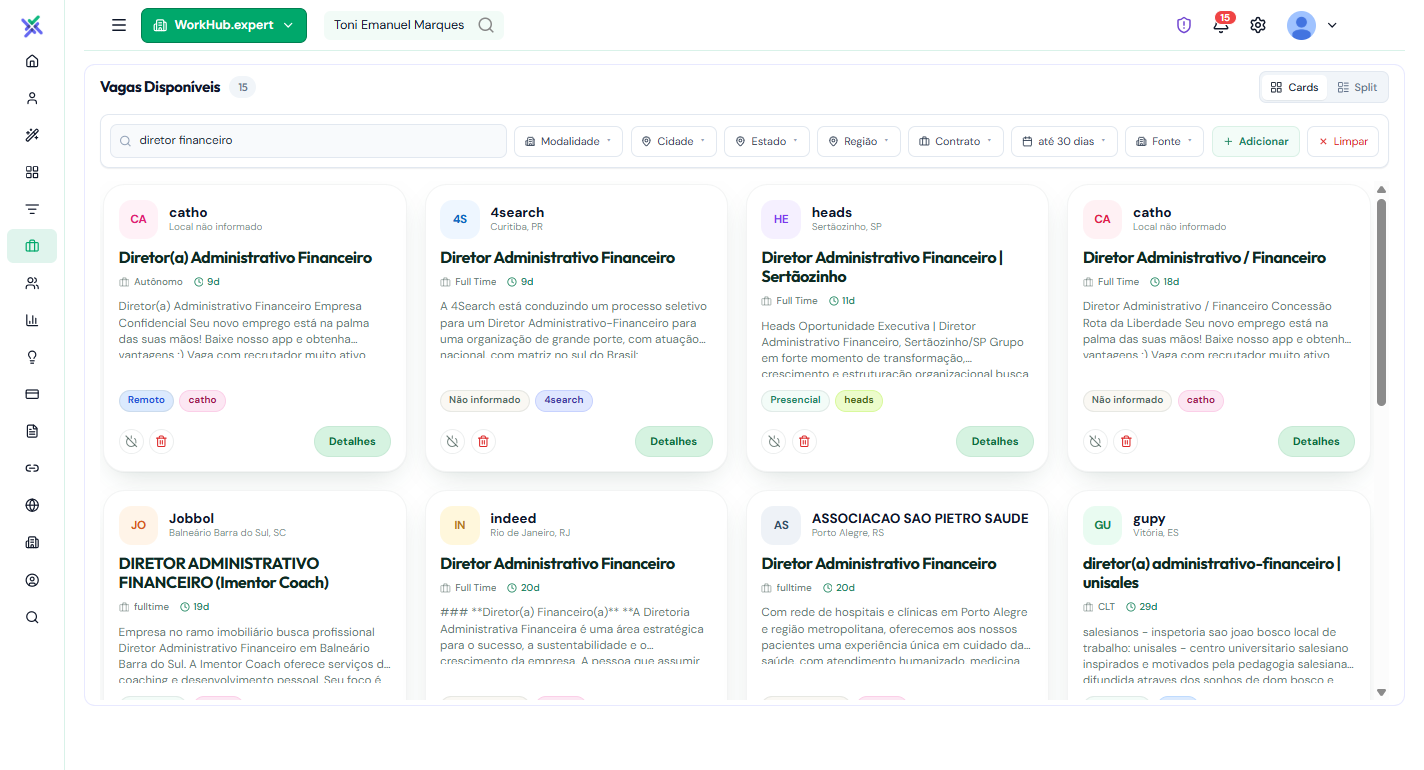This screenshot has width=1424, height=770.
Task: Switch to Split view
Action: [1357, 87]
